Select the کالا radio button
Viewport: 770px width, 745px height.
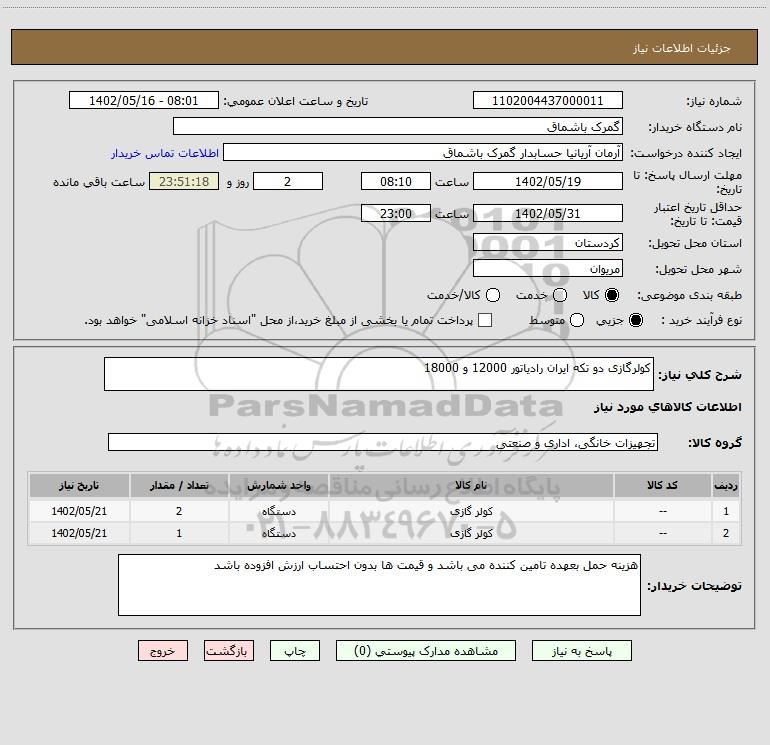click(612, 295)
